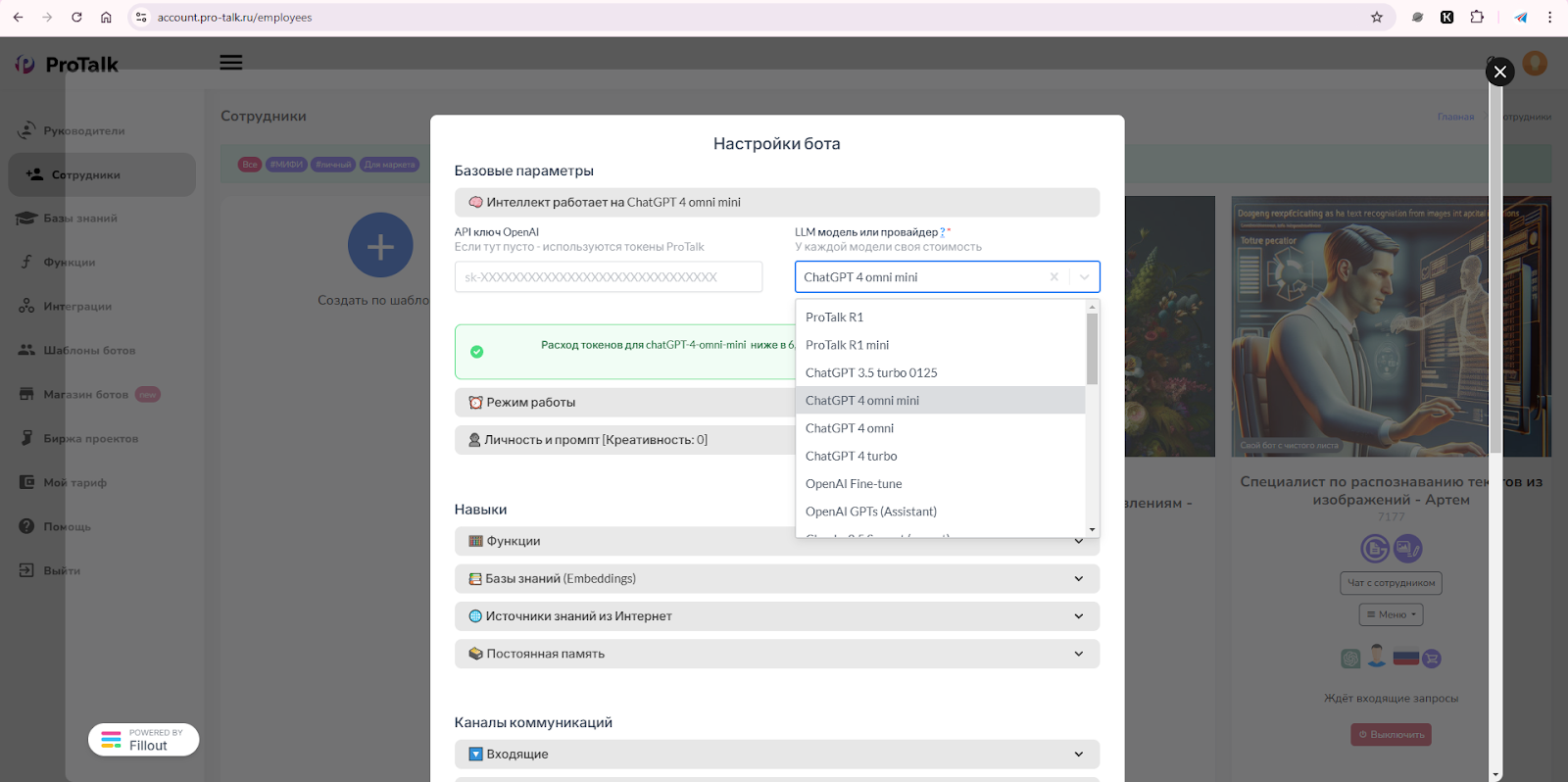Select the #личный tag filter

click(333, 165)
